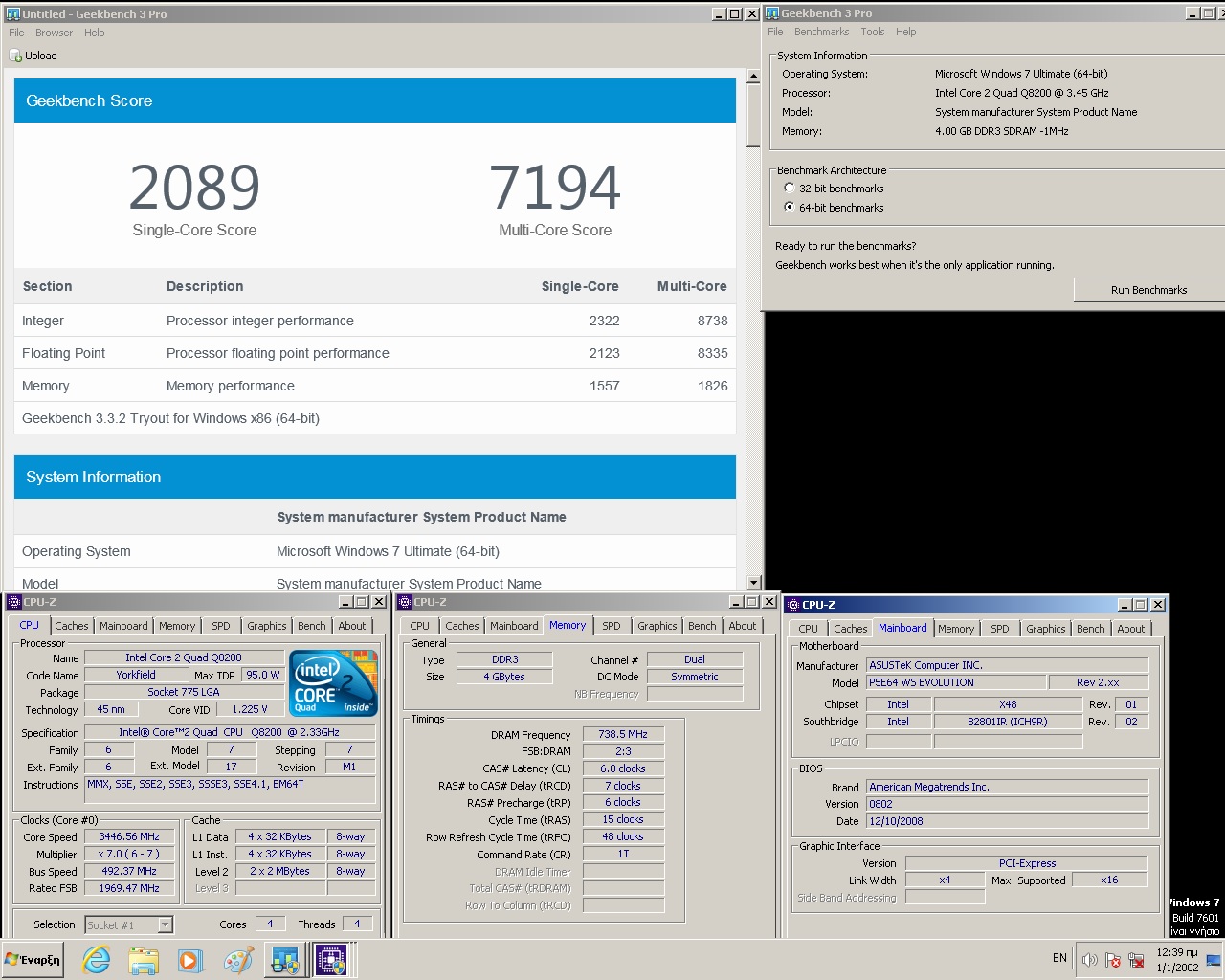Open File menu in Untitled Geekbench window
Viewport: 1225px width, 980px height.
tap(16, 33)
